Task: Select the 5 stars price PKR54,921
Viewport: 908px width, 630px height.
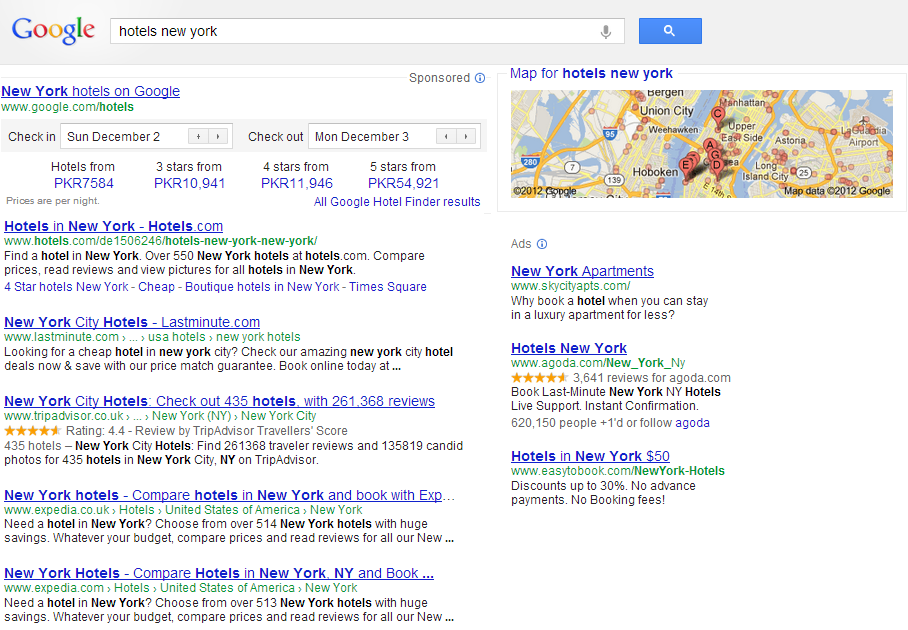Action: pyautogui.click(x=403, y=183)
